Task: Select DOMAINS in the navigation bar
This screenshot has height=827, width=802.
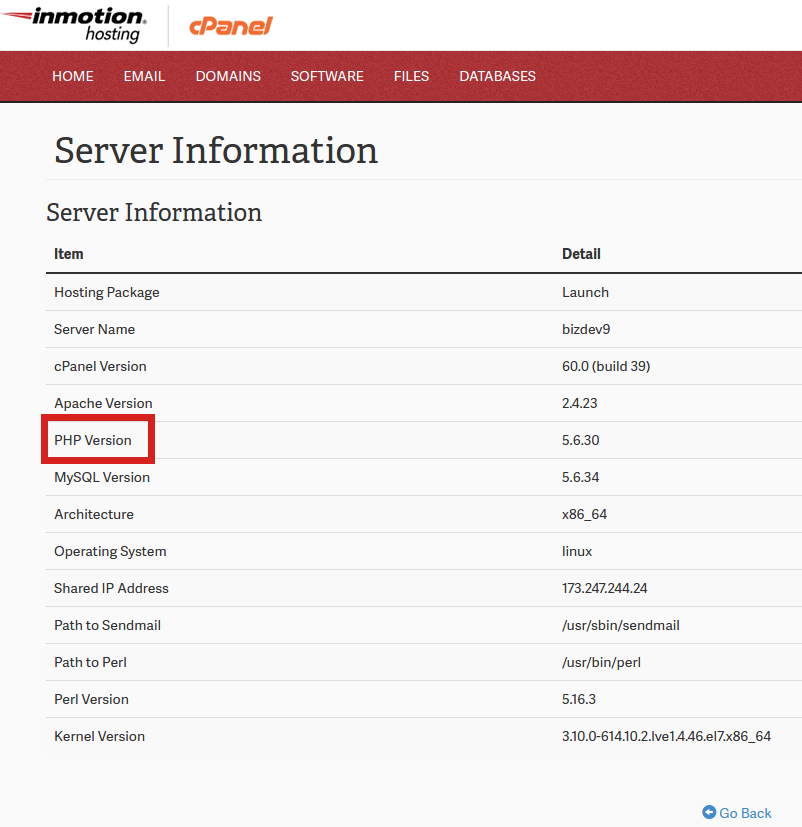Action: 228,76
